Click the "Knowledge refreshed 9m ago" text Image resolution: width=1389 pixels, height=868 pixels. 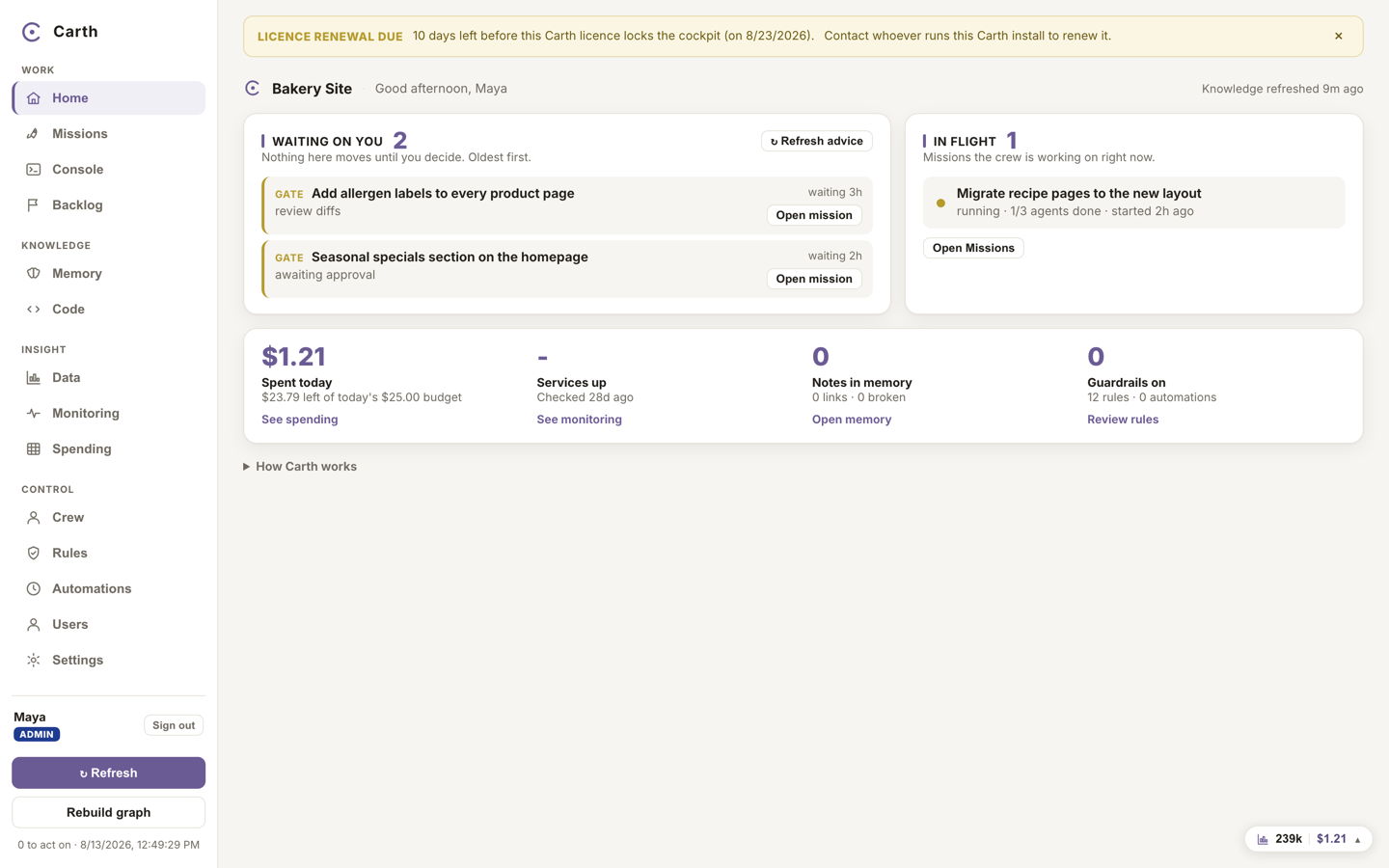[1283, 89]
